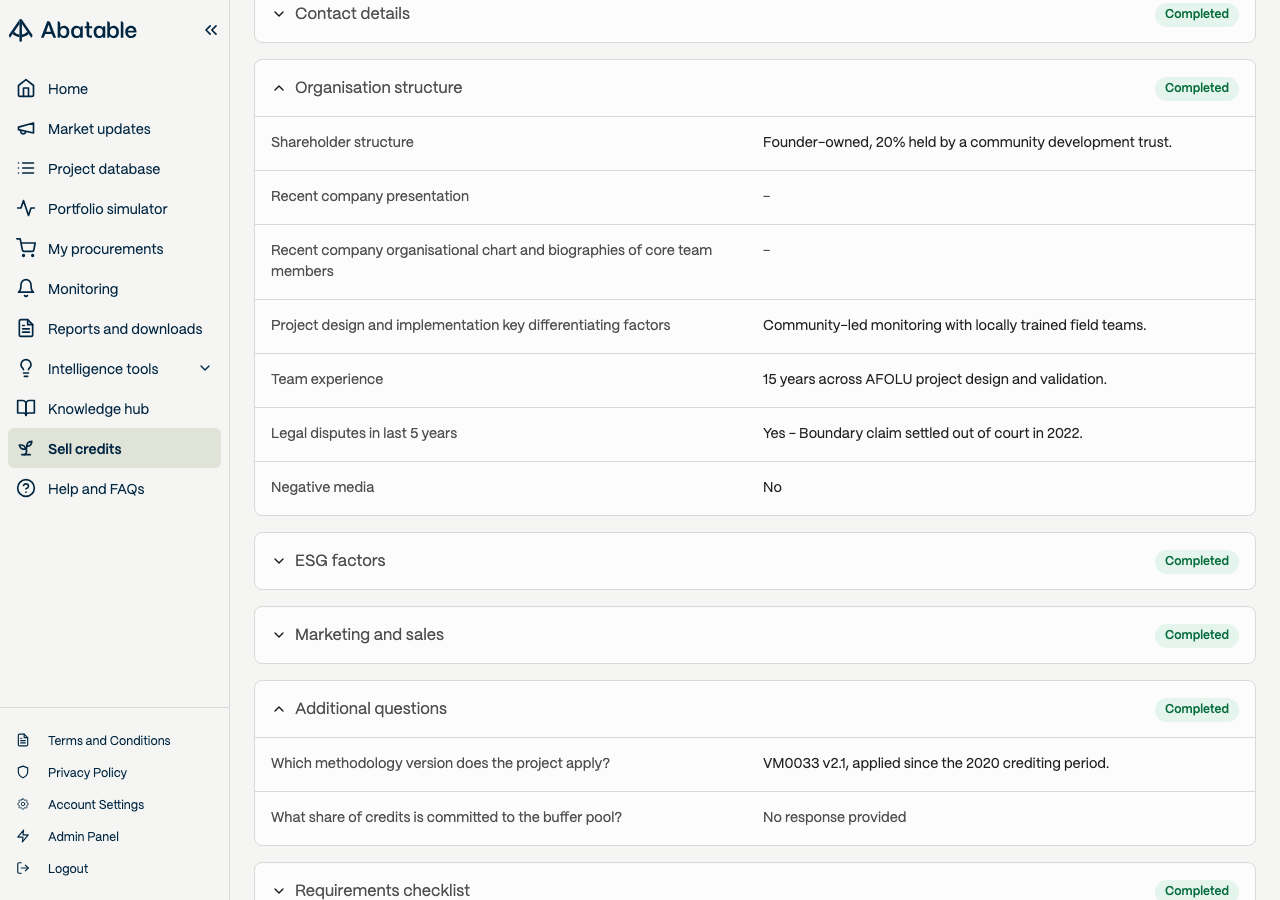Click the Portfolio simulator pulse icon
Image resolution: width=1280 pixels, height=900 pixels.
point(26,209)
